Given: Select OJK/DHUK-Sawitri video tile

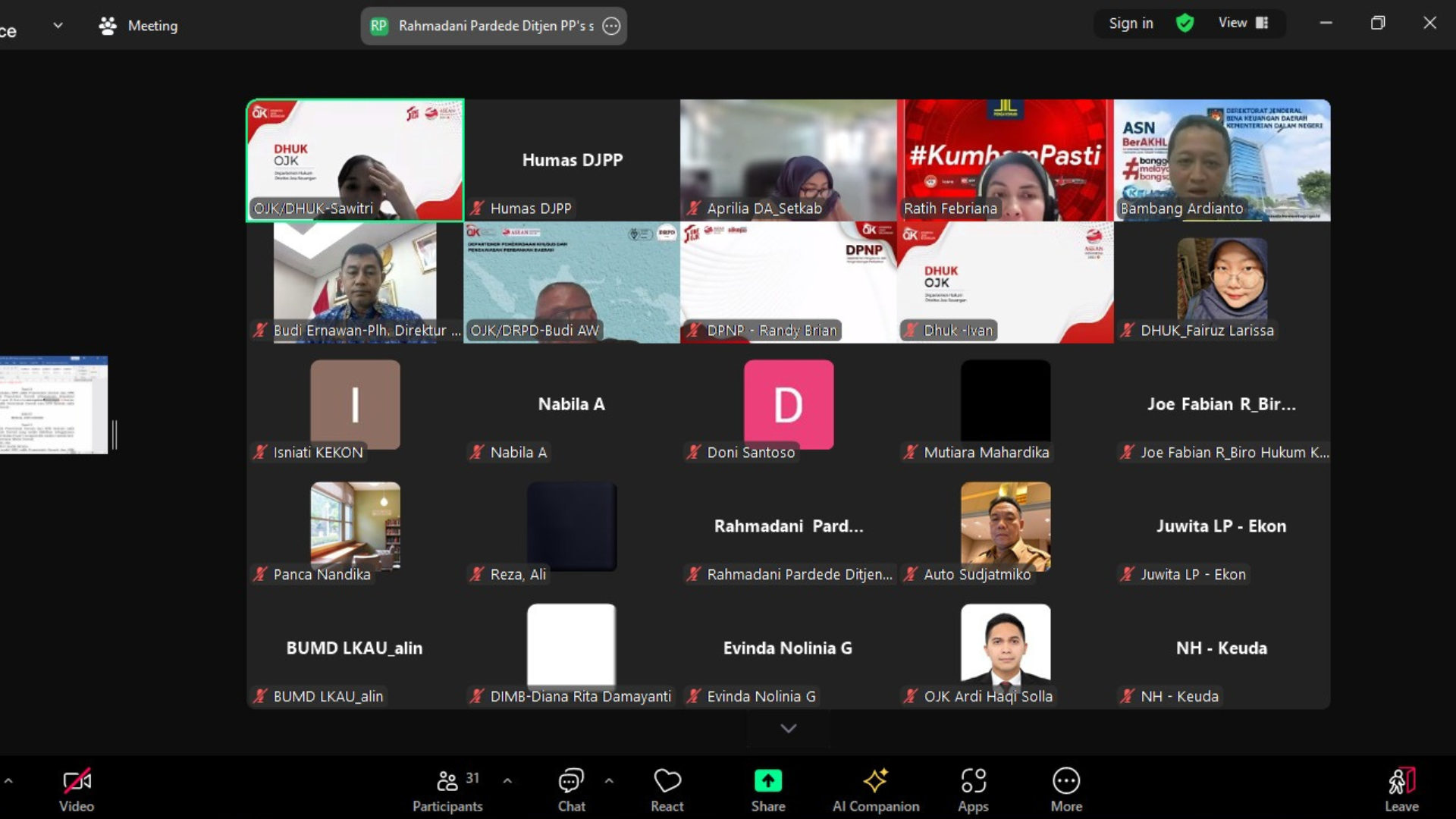Looking at the screenshot, I should (355, 160).
